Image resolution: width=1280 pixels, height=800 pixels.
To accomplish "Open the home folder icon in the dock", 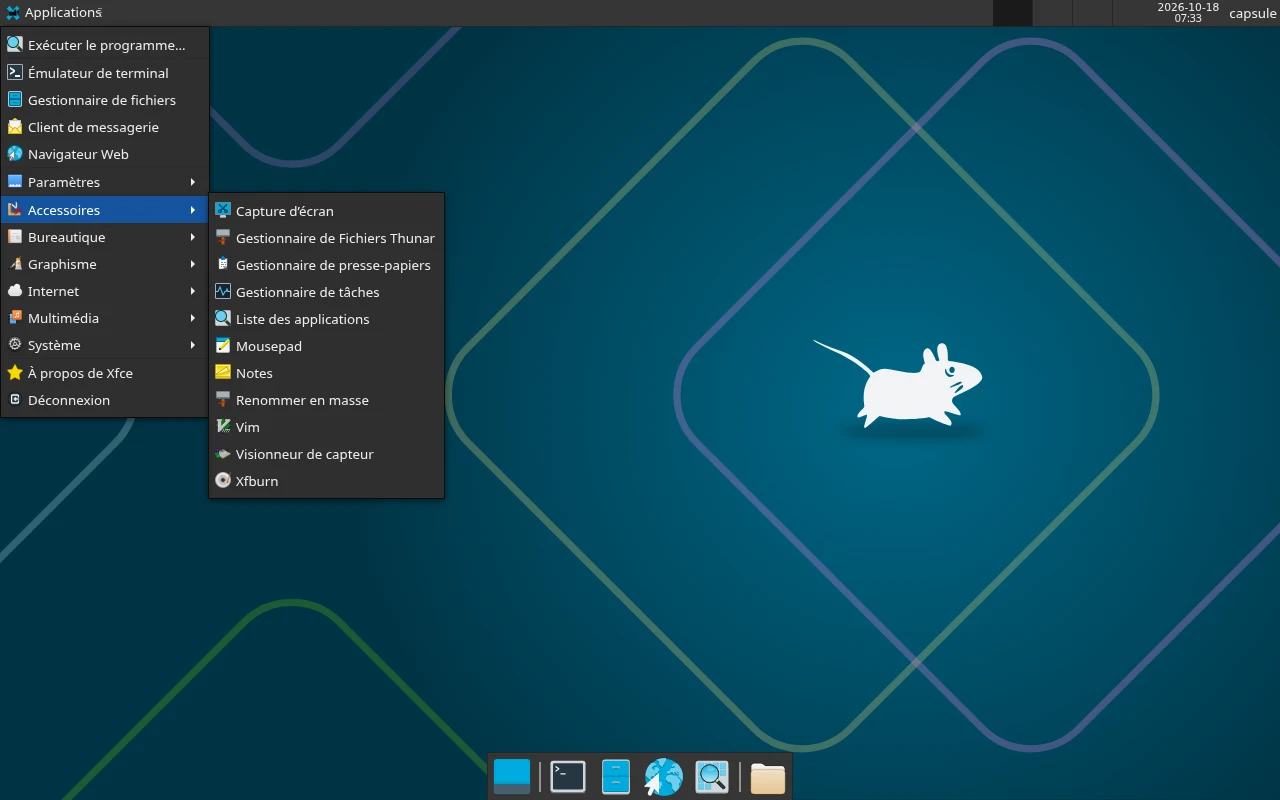I will click(x=768, y=777).
